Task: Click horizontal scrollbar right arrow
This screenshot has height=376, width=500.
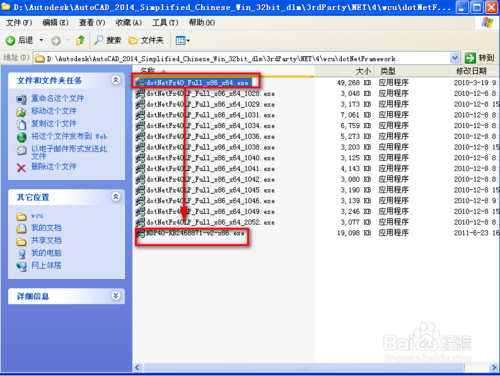Action: coord(494,367)
